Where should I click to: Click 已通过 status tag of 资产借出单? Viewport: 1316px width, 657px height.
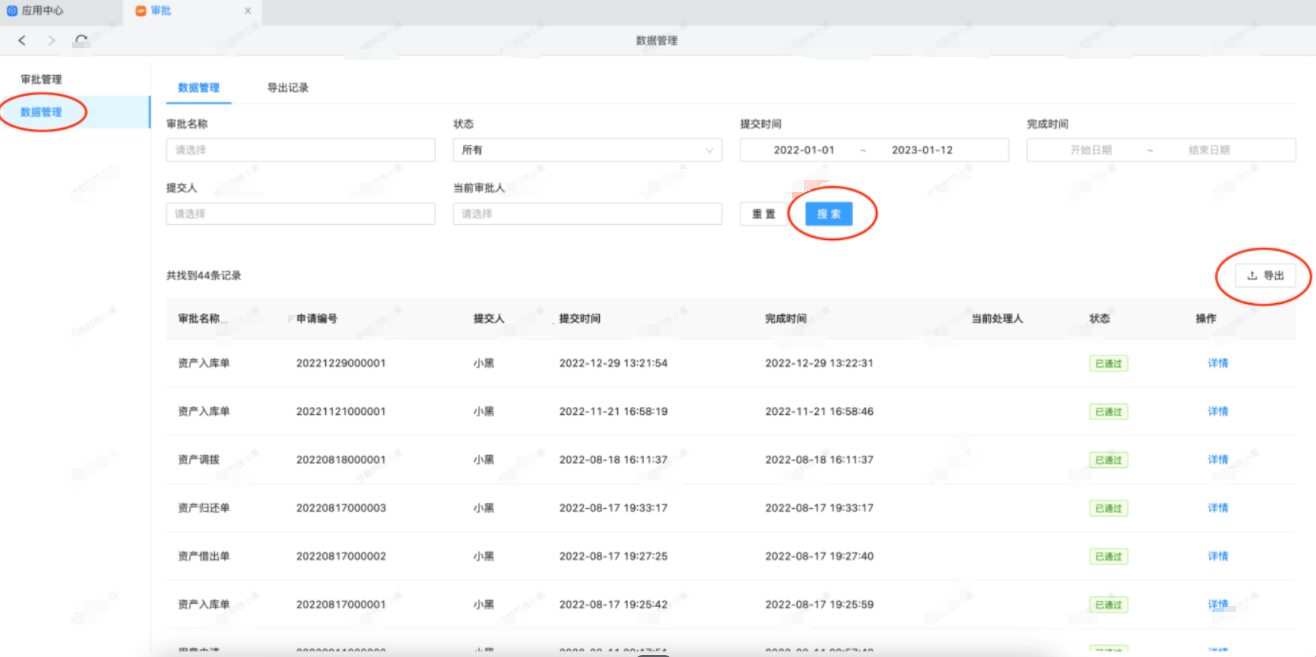click(1108, 557)
